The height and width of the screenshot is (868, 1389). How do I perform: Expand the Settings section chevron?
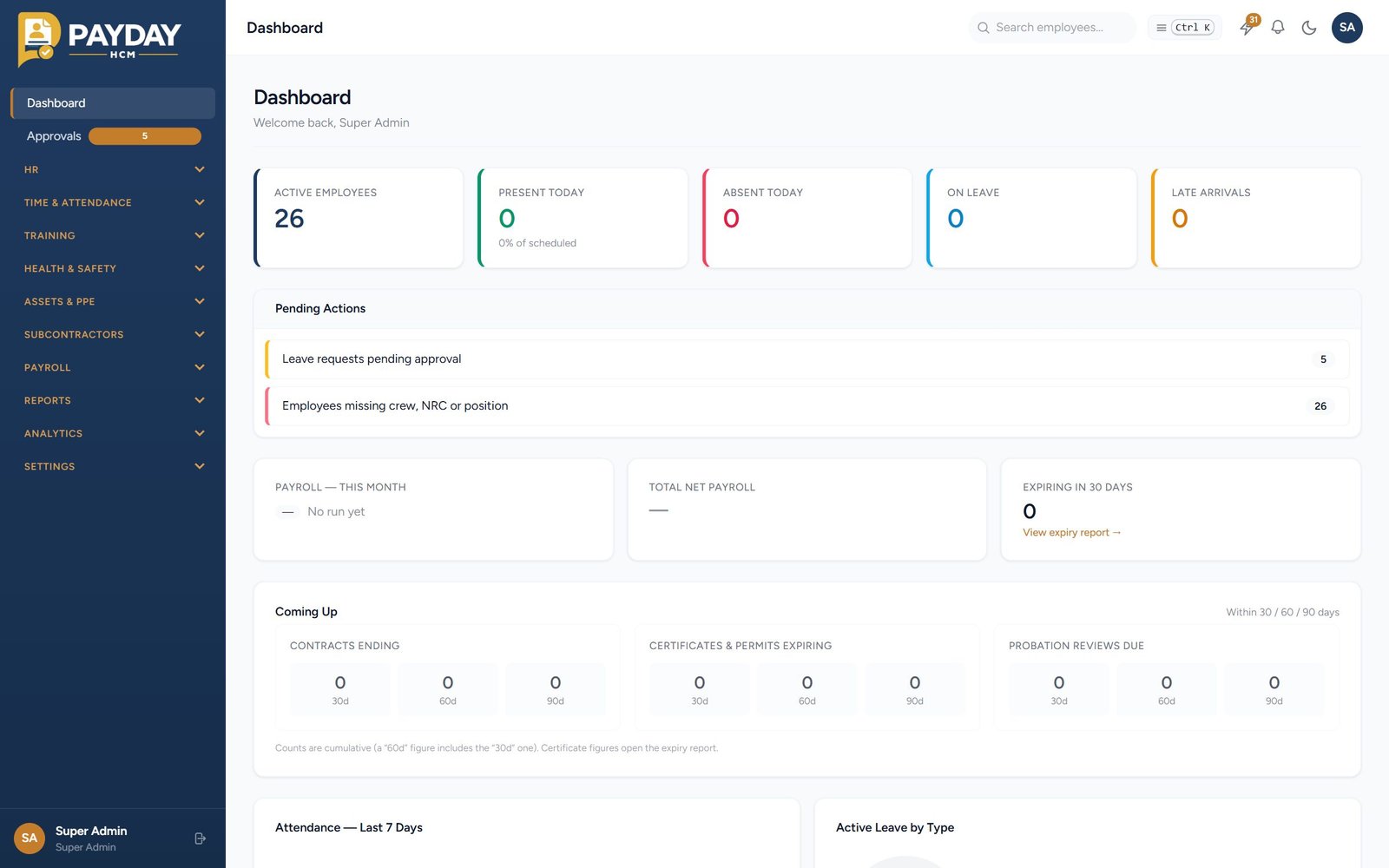pos(200,466)
